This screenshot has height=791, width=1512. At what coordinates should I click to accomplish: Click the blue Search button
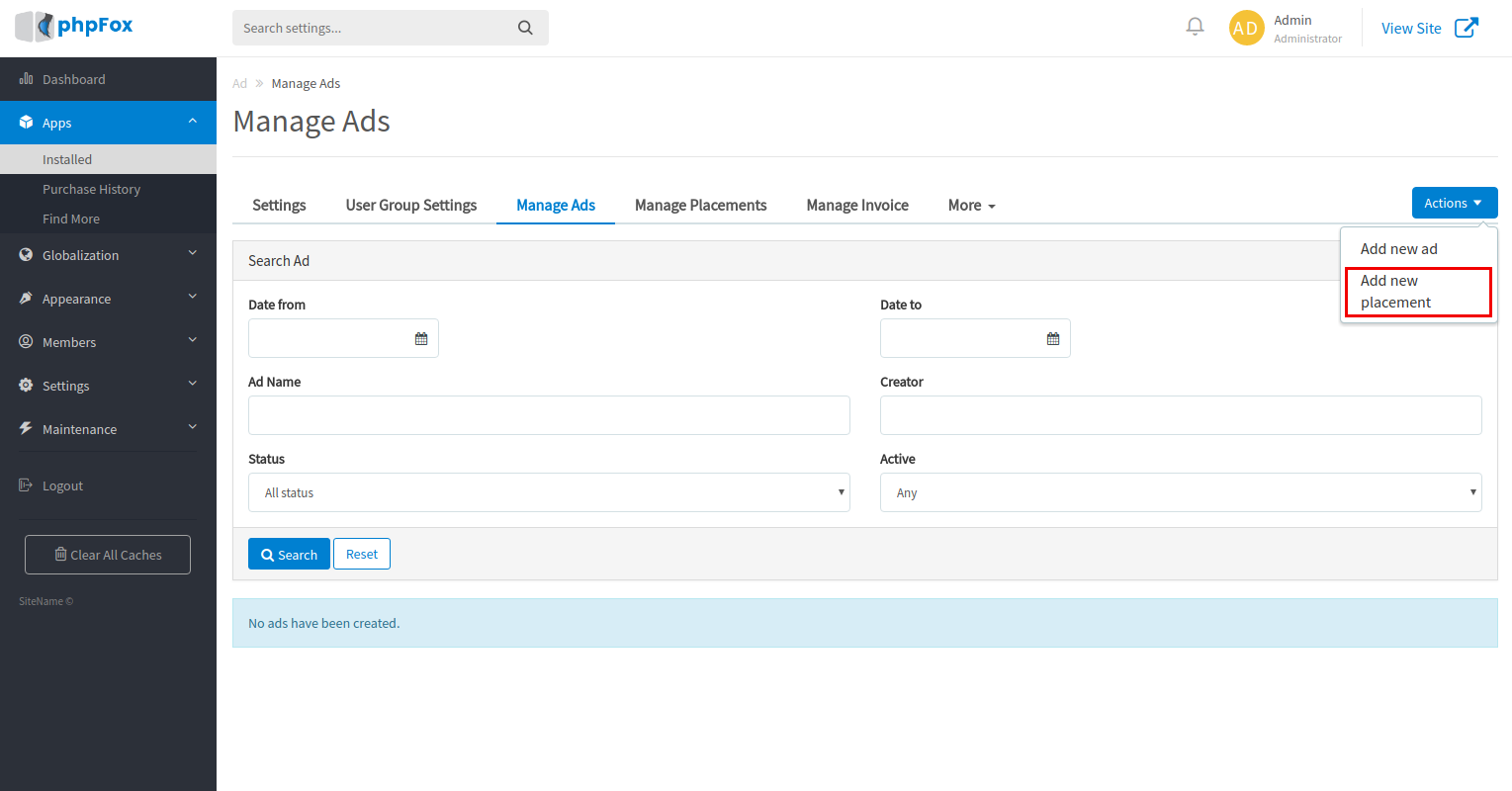click(x=289, y=555)
